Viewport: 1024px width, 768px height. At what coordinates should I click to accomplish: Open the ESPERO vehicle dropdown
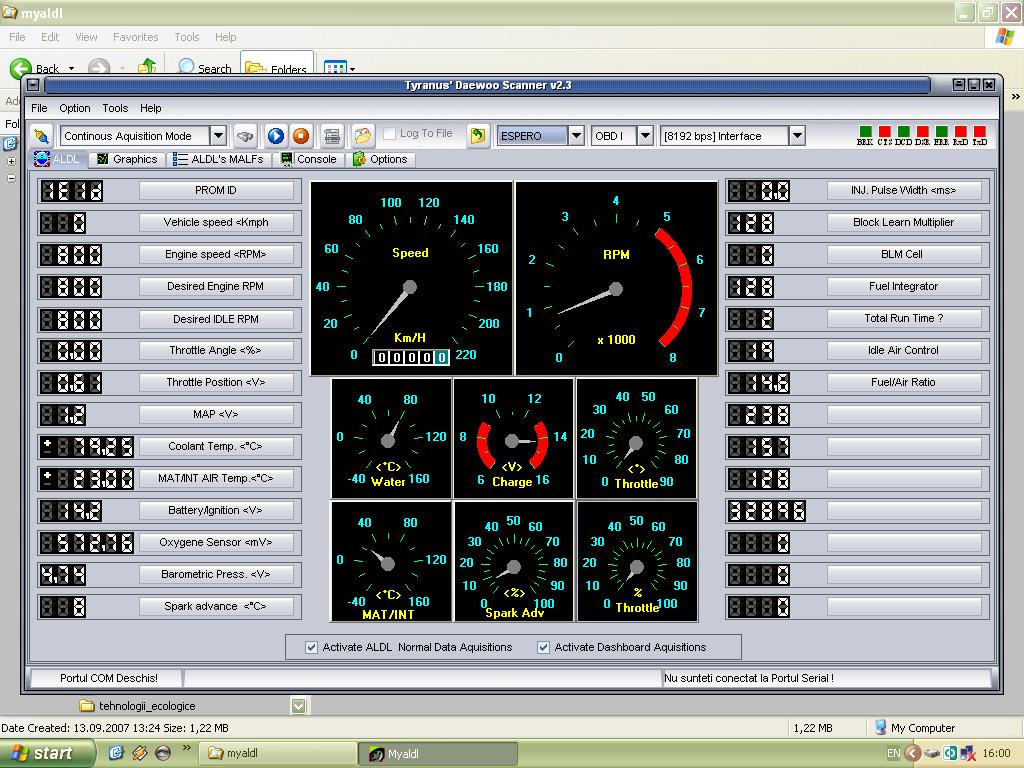tap(576, 136)
